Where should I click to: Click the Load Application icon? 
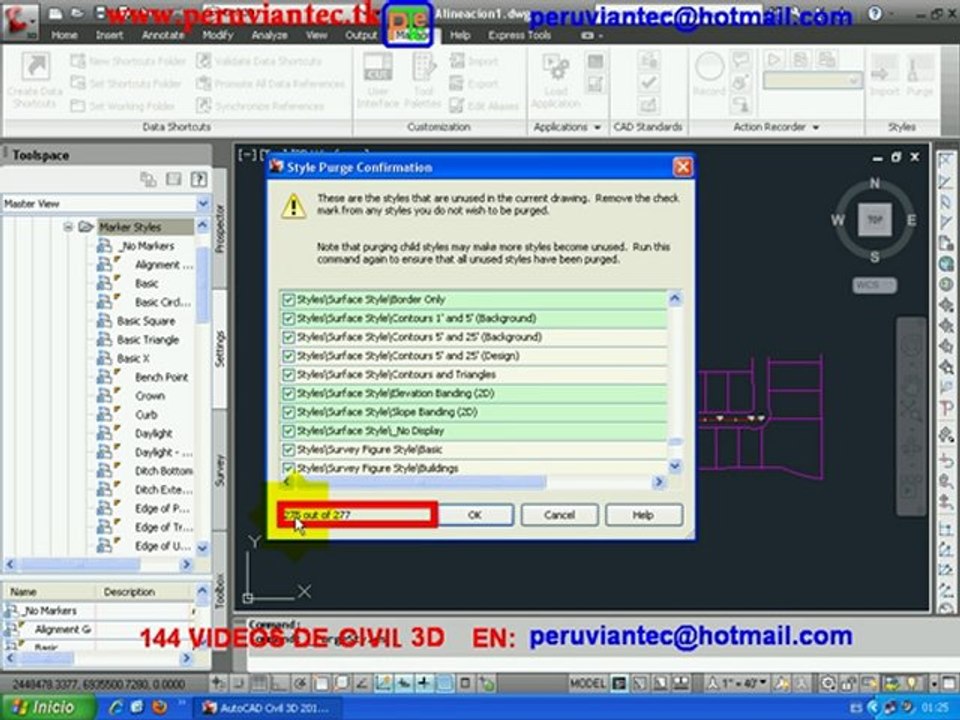pos(555,69)
